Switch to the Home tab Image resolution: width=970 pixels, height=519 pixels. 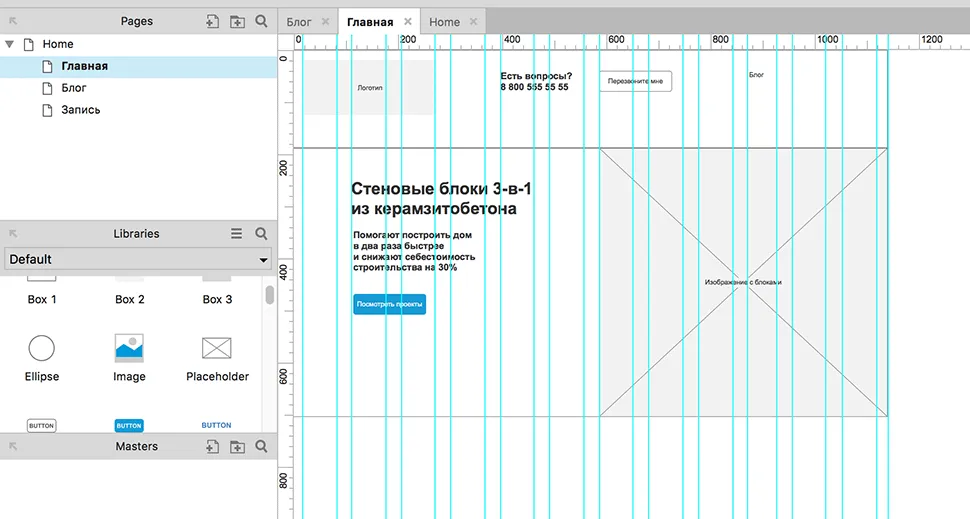pyautogui.click(x=444, y=22)
